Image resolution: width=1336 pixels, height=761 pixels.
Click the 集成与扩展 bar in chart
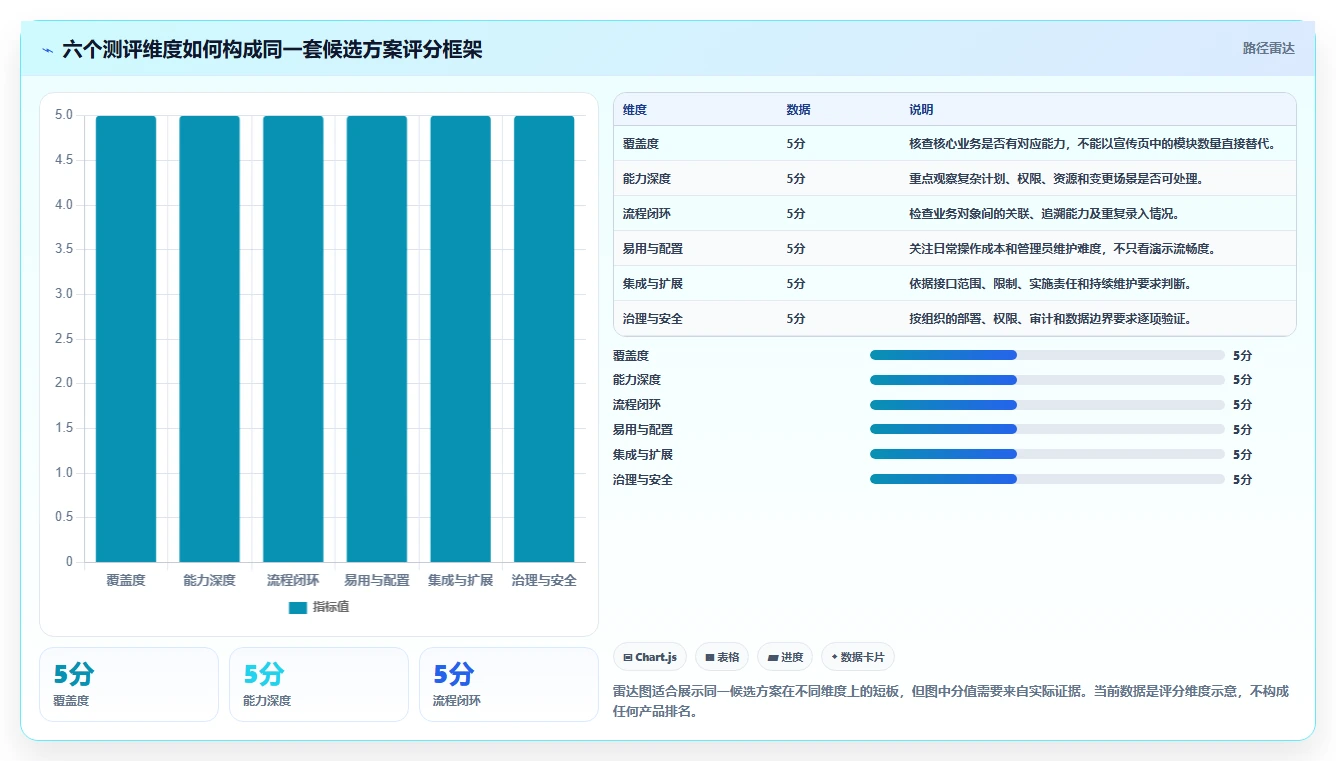point(460,339)
